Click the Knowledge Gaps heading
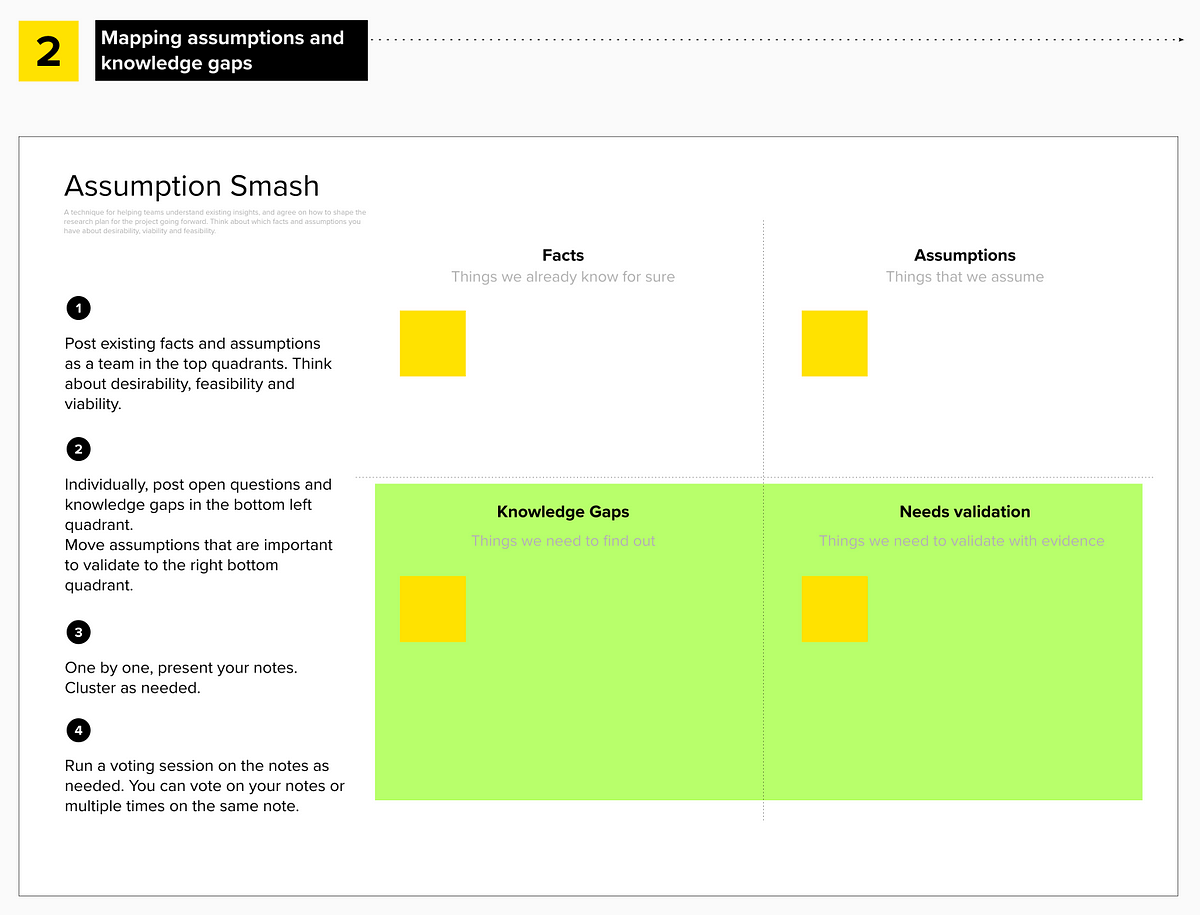The height and width of the screenshot is (915, 1200). tap(563, 511)
